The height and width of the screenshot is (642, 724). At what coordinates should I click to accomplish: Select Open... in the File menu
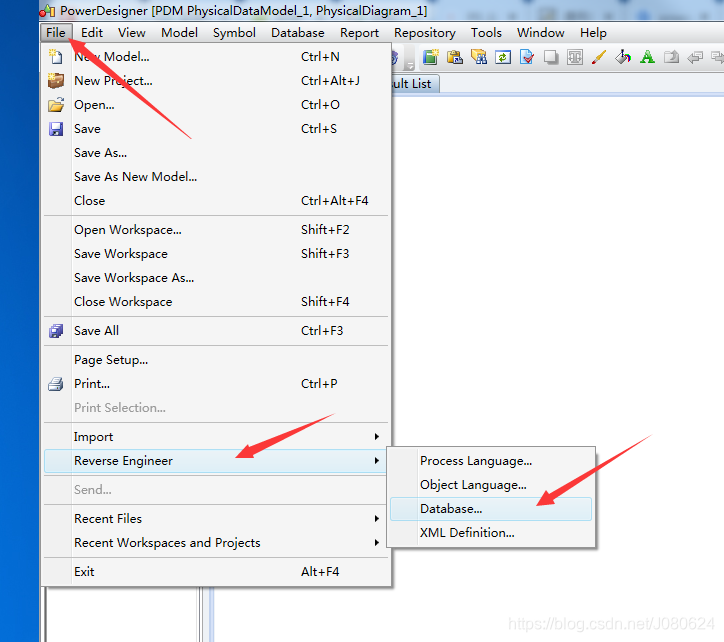pyautogui.click(x=216, y=105)
